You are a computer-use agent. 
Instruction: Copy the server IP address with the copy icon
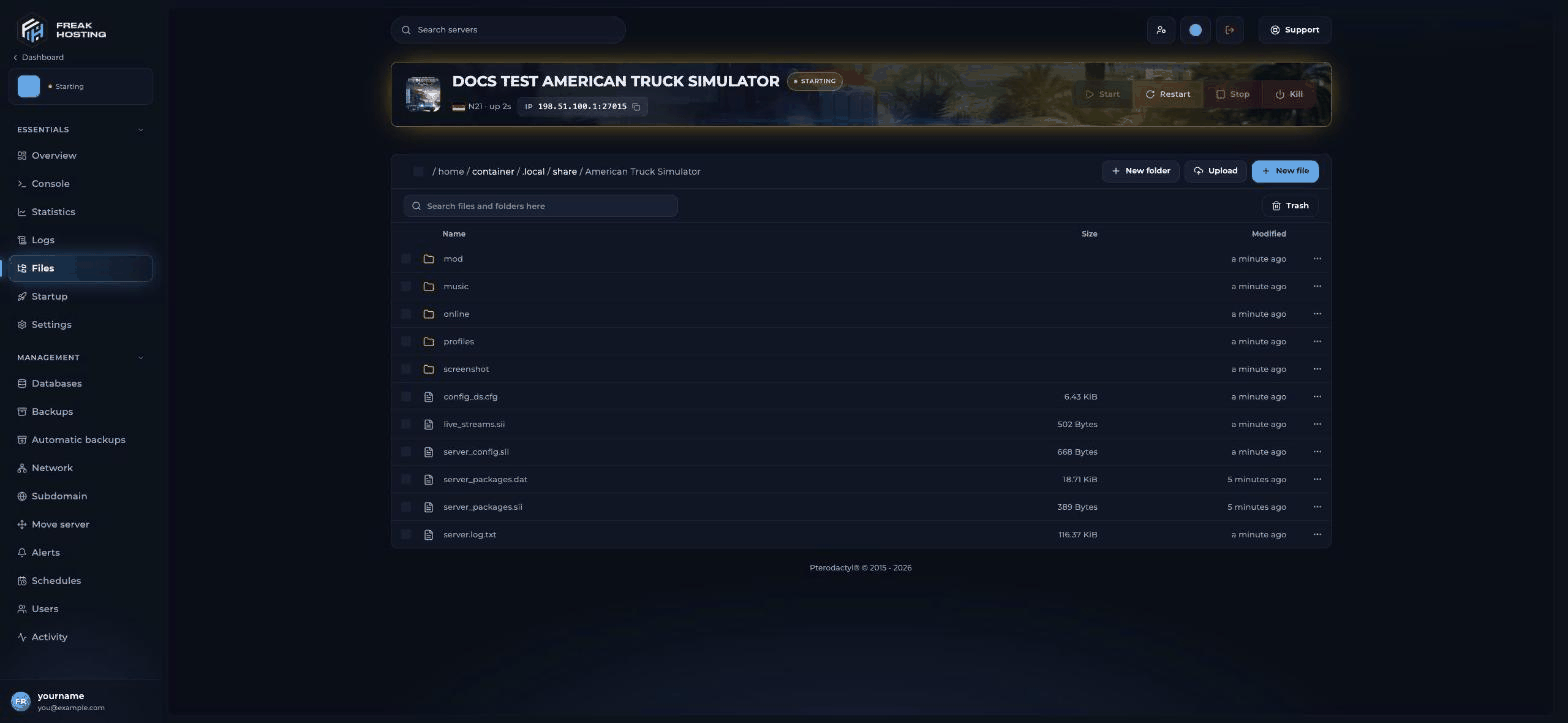tap(636, 107)
